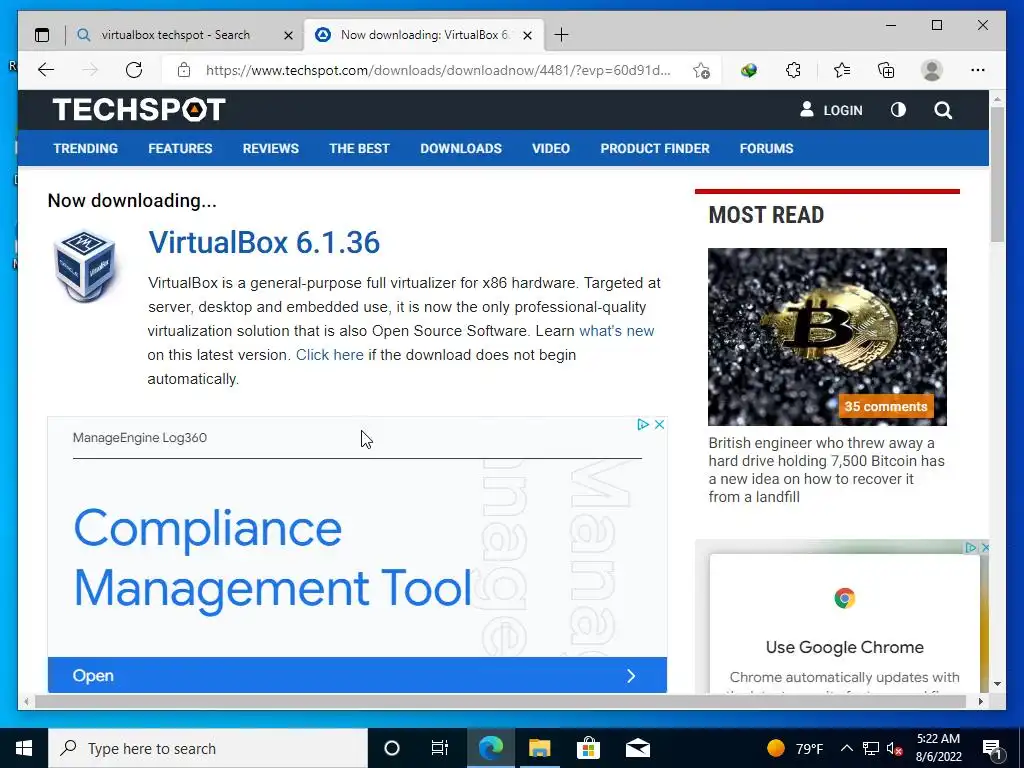Click the VirtualBox cube logo
The height and width of the screenshot is (768, 1024).
click(x=85, y=266)
